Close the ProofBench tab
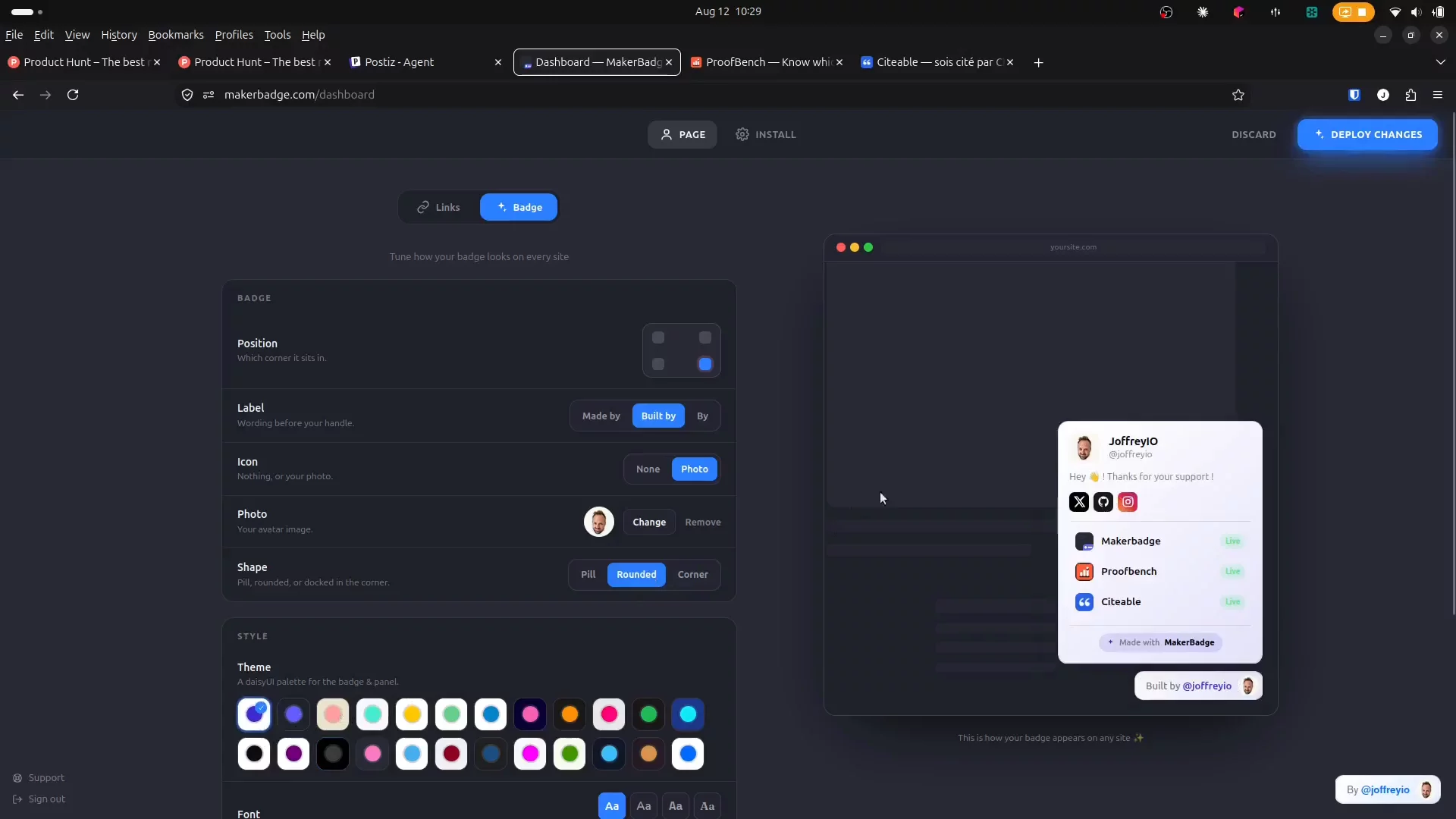Image resolution: width=1456 pixels, height=819 pixels. pyautogui.click(x=839, y=62)
